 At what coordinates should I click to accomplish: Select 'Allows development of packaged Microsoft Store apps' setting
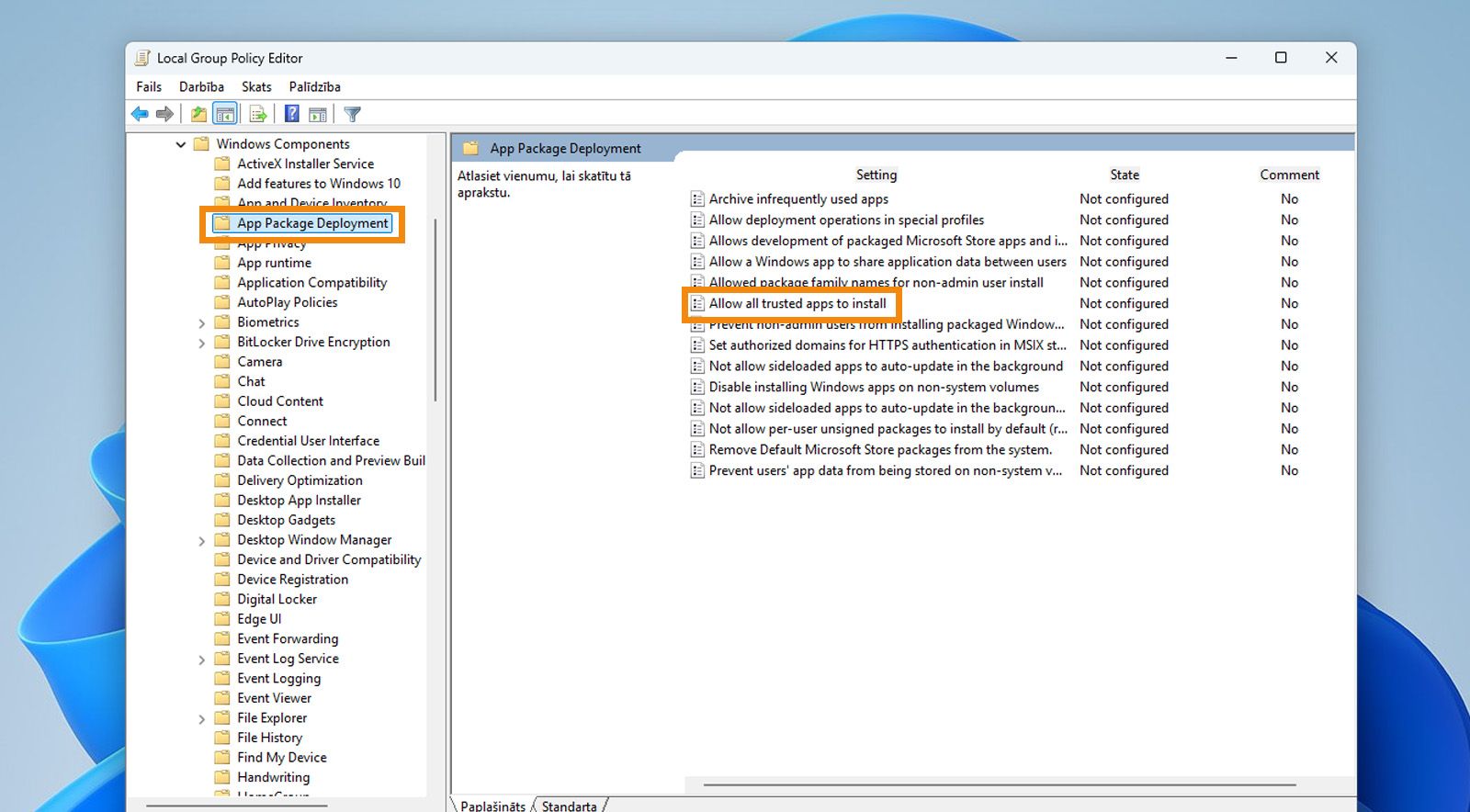click(x=888, y=241)
